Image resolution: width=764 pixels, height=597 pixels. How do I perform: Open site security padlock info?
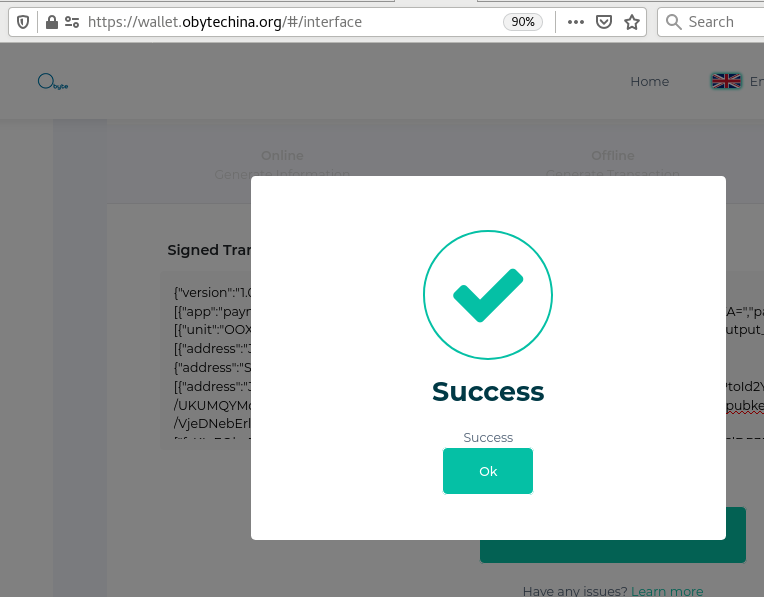[52, 22]
